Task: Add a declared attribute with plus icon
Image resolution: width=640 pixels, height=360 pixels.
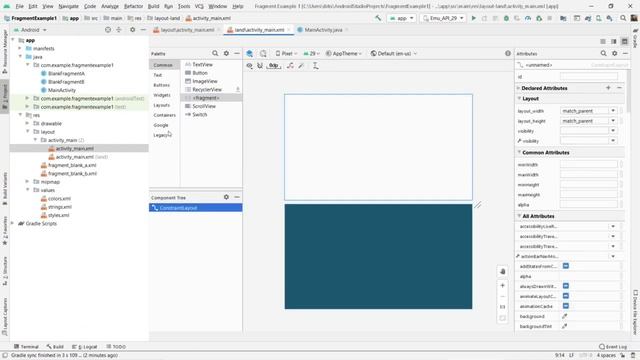Action: click(608, 88)
